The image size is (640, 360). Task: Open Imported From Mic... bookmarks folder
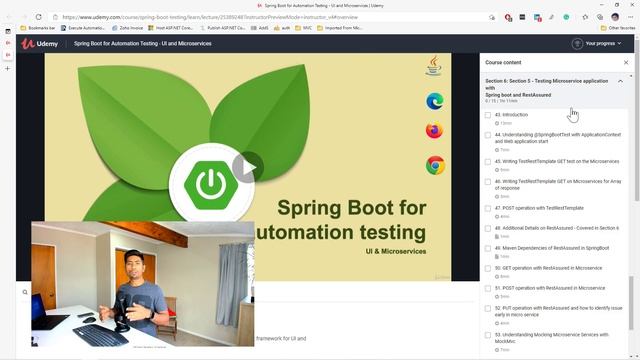click(x=340, y=28)
